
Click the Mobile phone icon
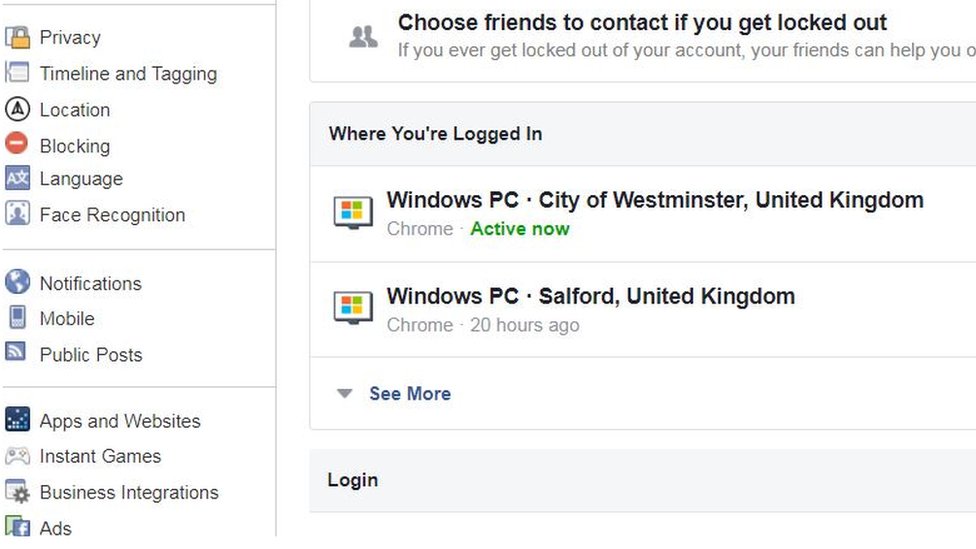click(17, 318)
